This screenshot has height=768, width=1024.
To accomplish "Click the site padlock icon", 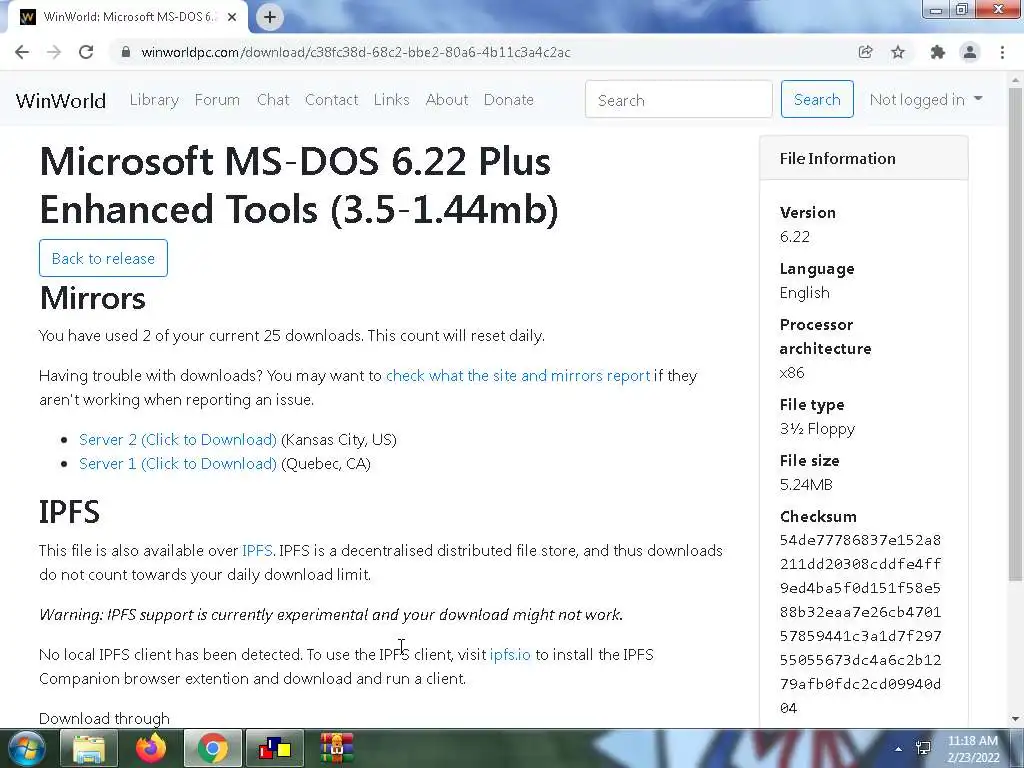I will [x=126, y=52].
